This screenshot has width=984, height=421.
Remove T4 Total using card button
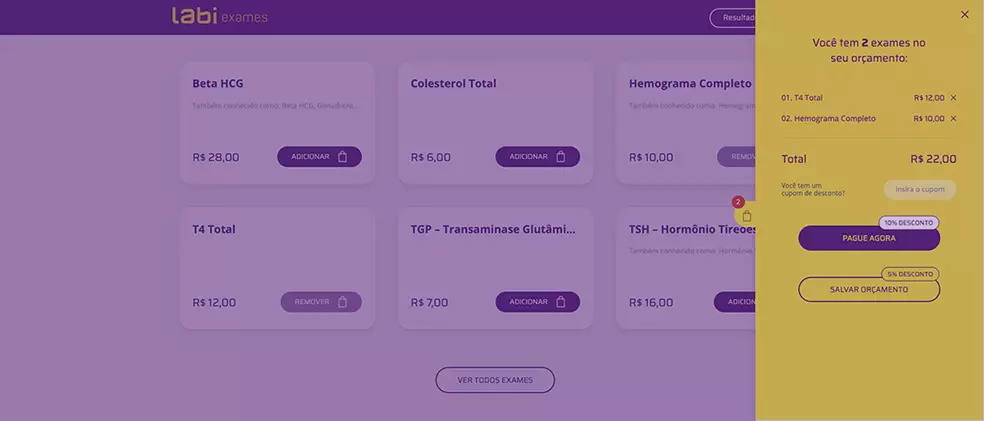(x=321, y=302)
